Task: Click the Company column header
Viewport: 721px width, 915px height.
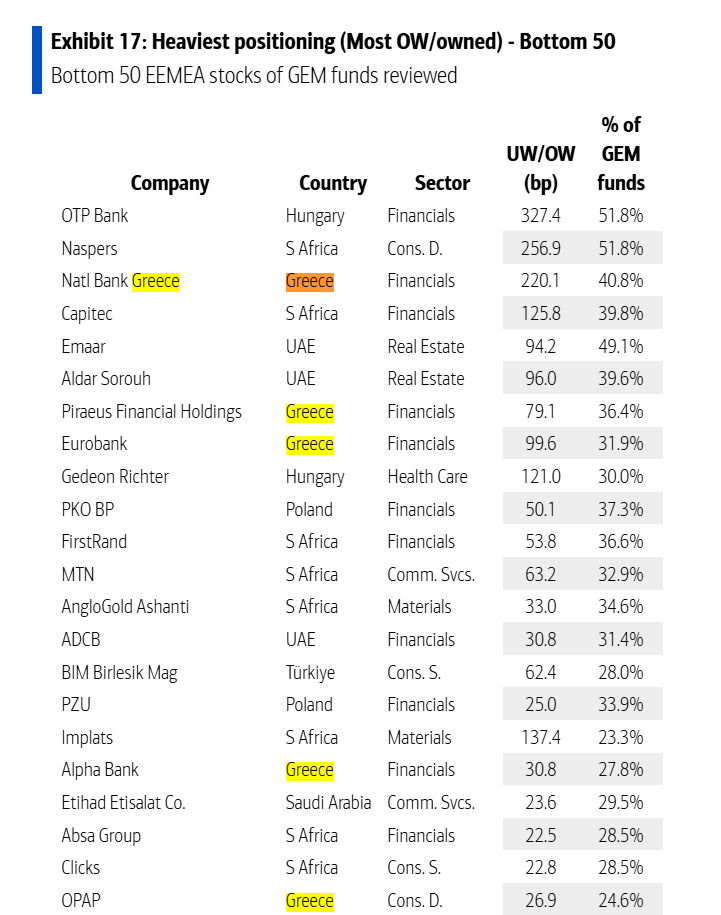Action: [170, 183]
